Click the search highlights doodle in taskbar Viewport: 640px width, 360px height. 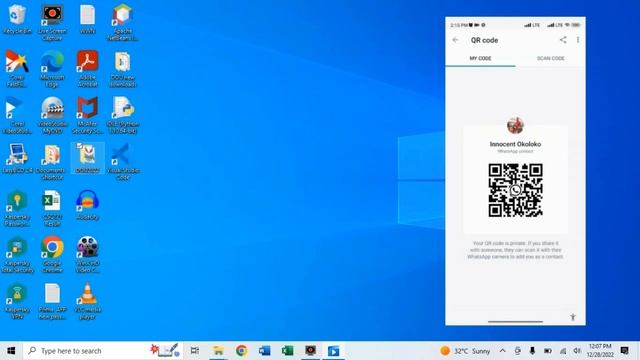(165, 351)
